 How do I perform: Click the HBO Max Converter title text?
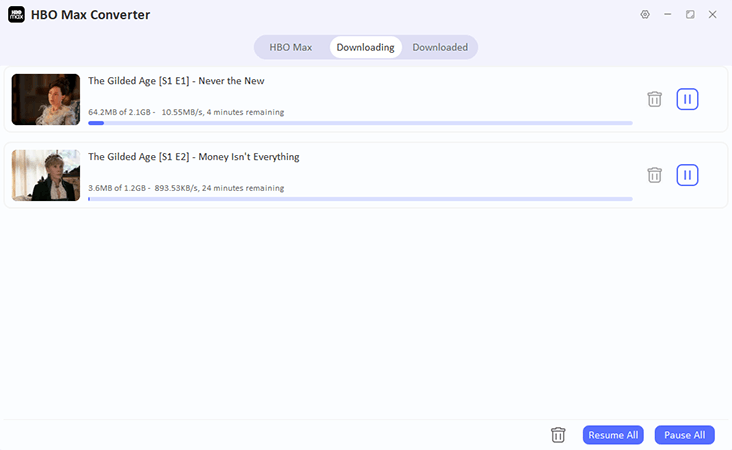pyautogui.click(x=91, y=15)
